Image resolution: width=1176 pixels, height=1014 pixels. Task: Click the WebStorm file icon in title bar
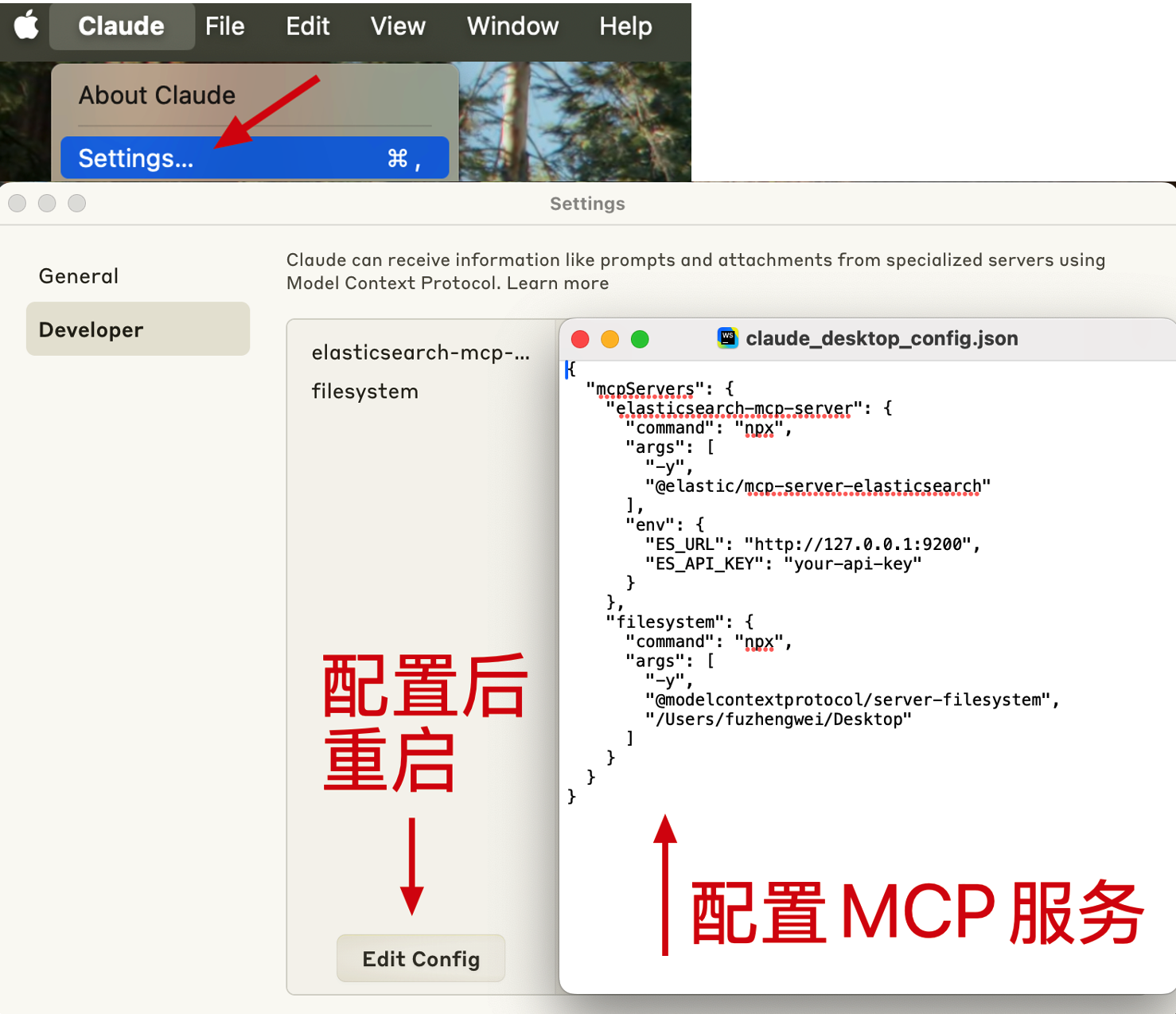point(727,338)
